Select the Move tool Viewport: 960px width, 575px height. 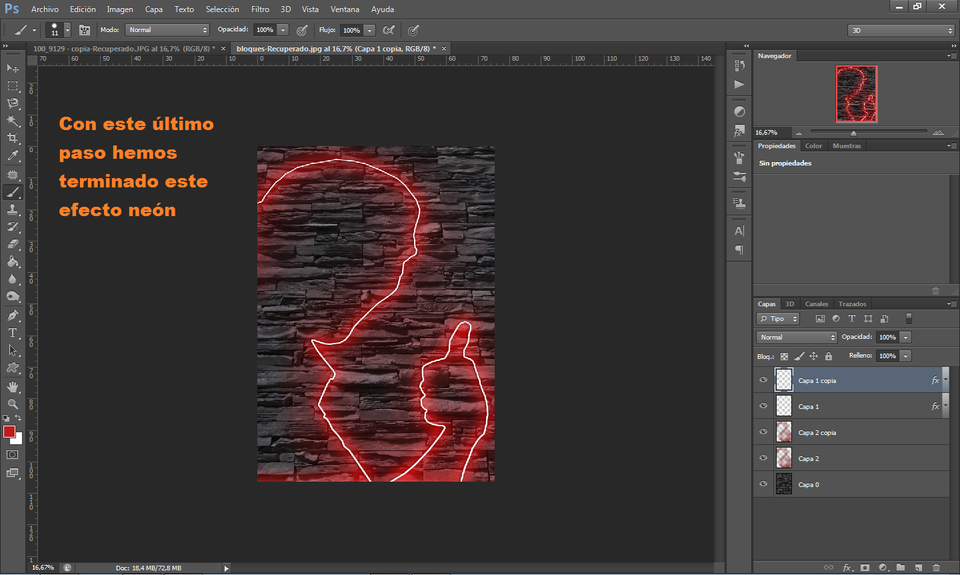pyautogui.click(x=13, y=68)
